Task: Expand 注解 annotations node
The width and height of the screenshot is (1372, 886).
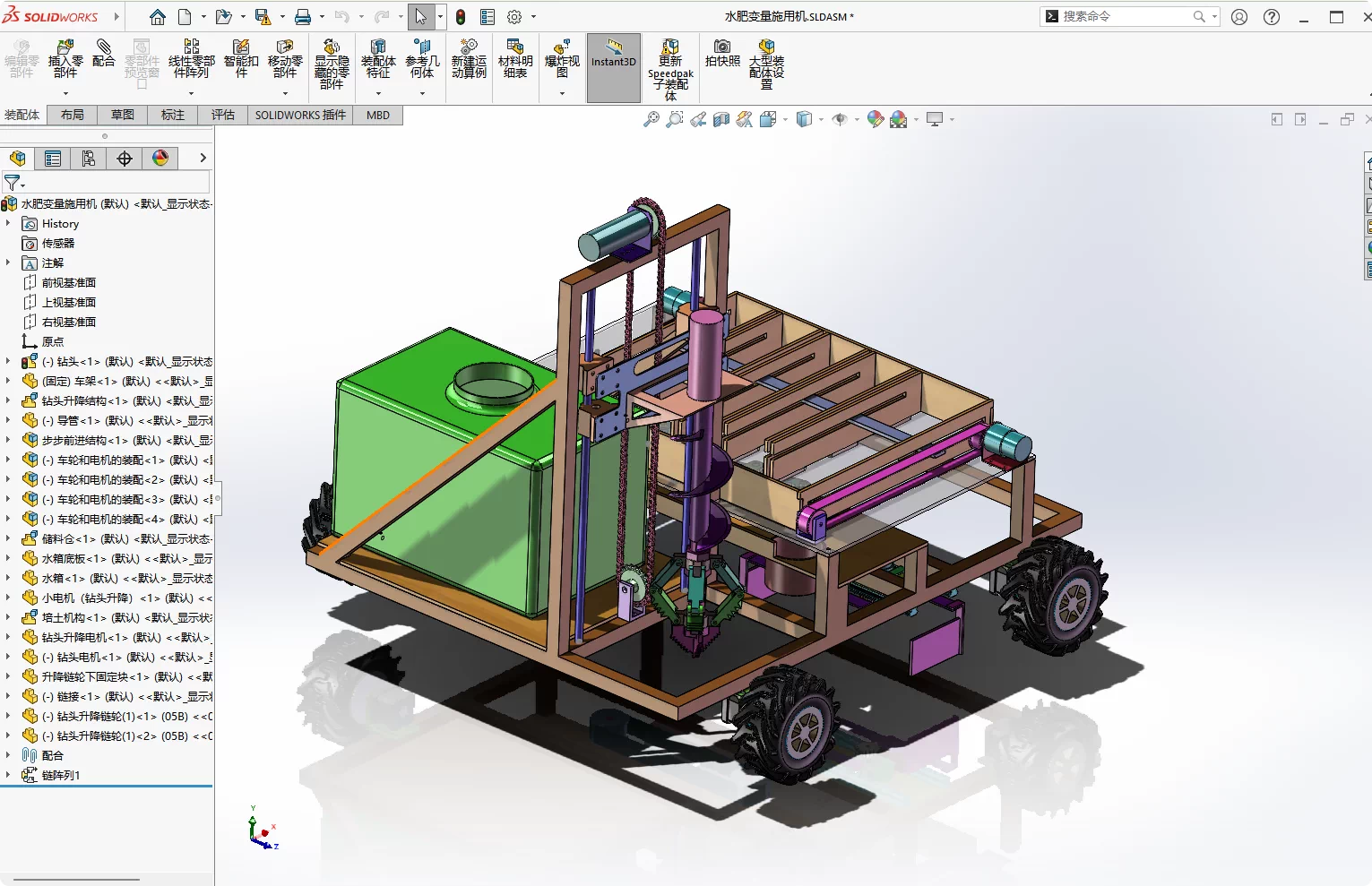Action: point(8,262)
